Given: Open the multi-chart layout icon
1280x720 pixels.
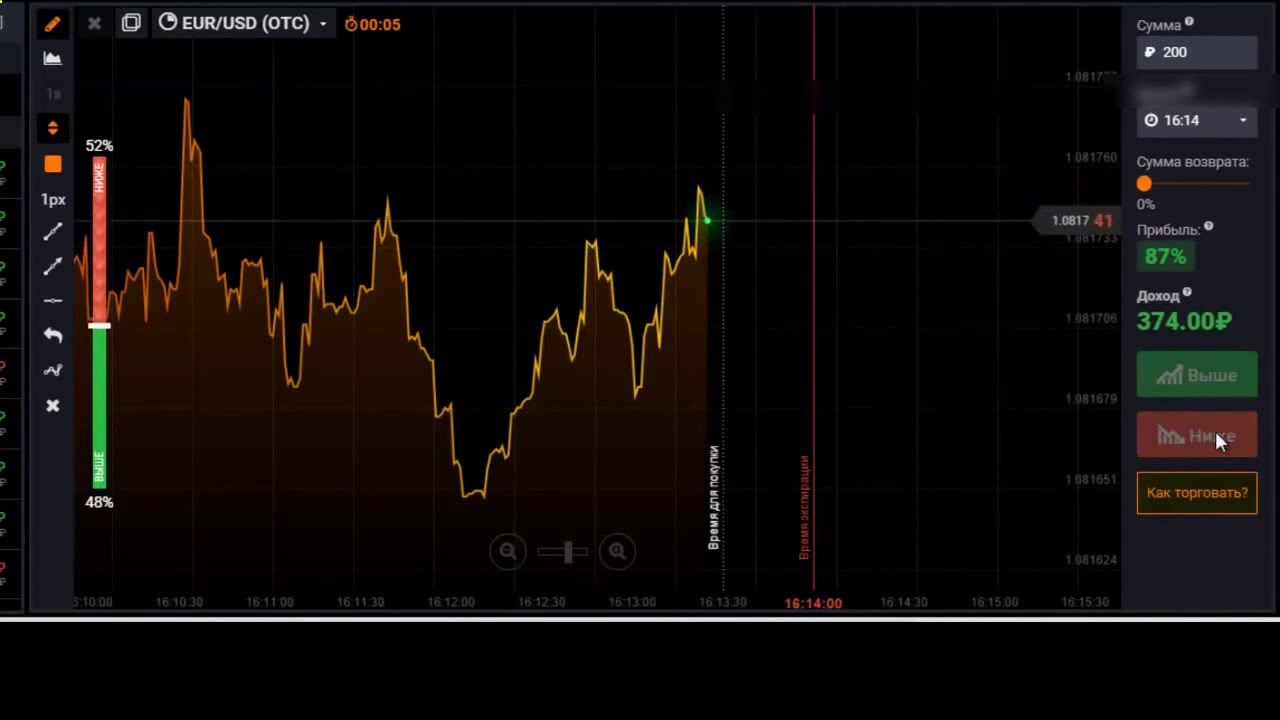Looking at the screenshot, I should click(x=131, y=23).
